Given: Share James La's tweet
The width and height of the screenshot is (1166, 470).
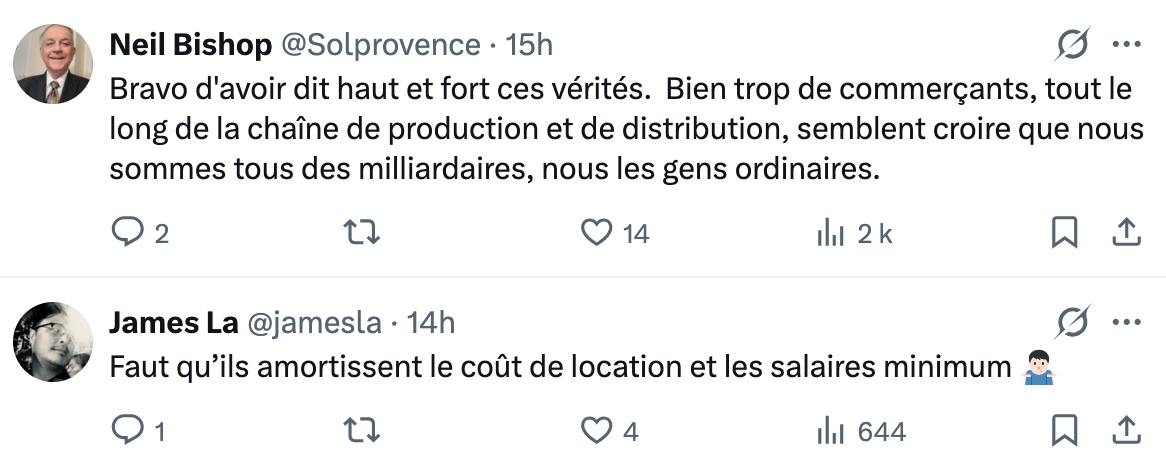Looking at the screenshot, I should tap(1126, 430).
